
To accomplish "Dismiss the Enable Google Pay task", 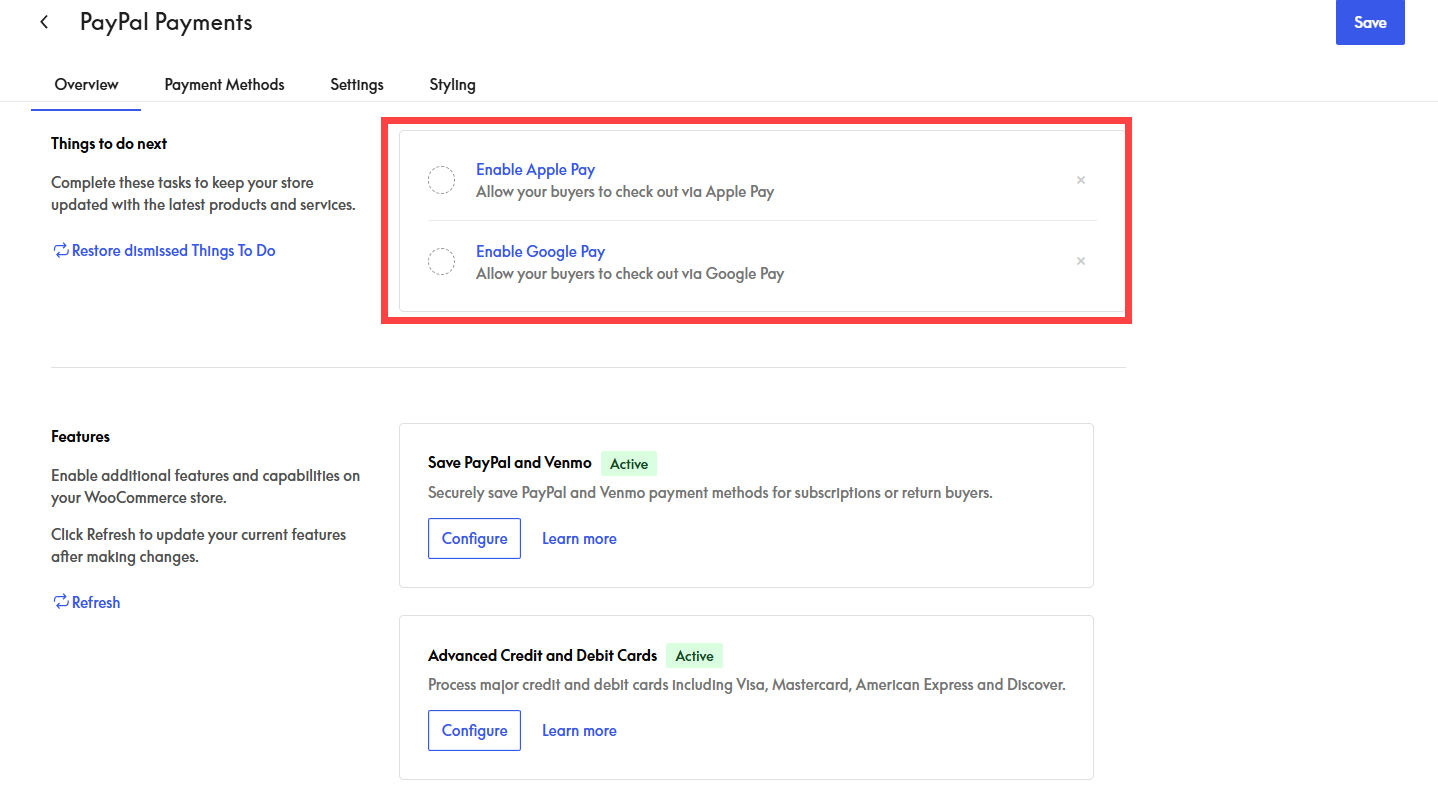I will pos(1081,261).
